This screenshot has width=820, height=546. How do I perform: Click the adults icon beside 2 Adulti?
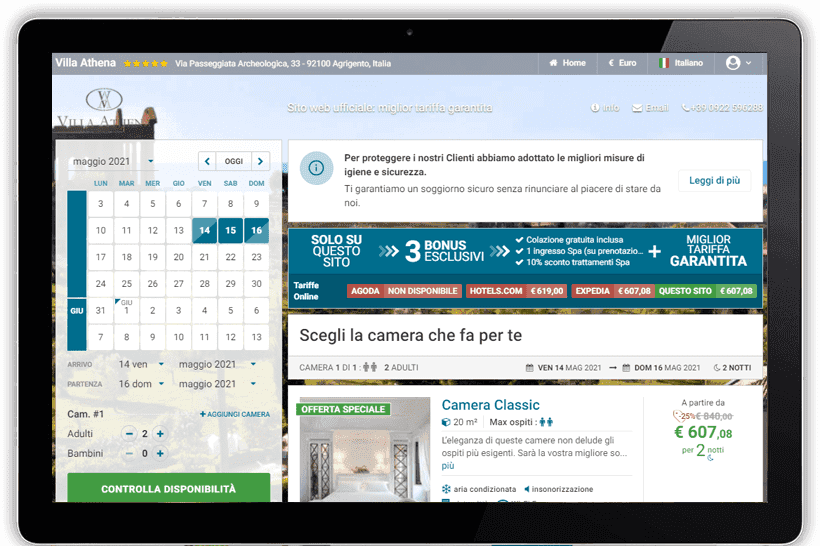(x=370, y=367)
